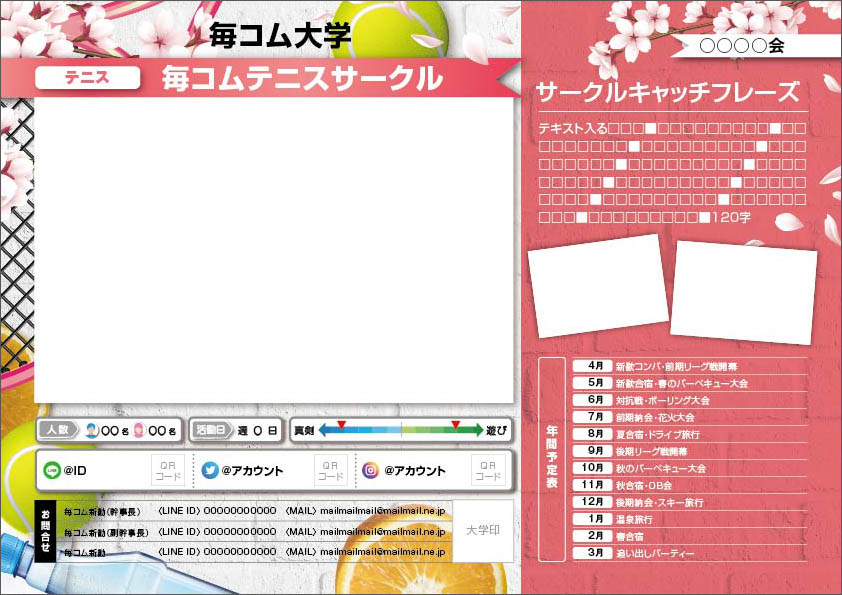Select the 8月 month label
This screenshot has width=842, height=595.
click(x=593, y=434)
